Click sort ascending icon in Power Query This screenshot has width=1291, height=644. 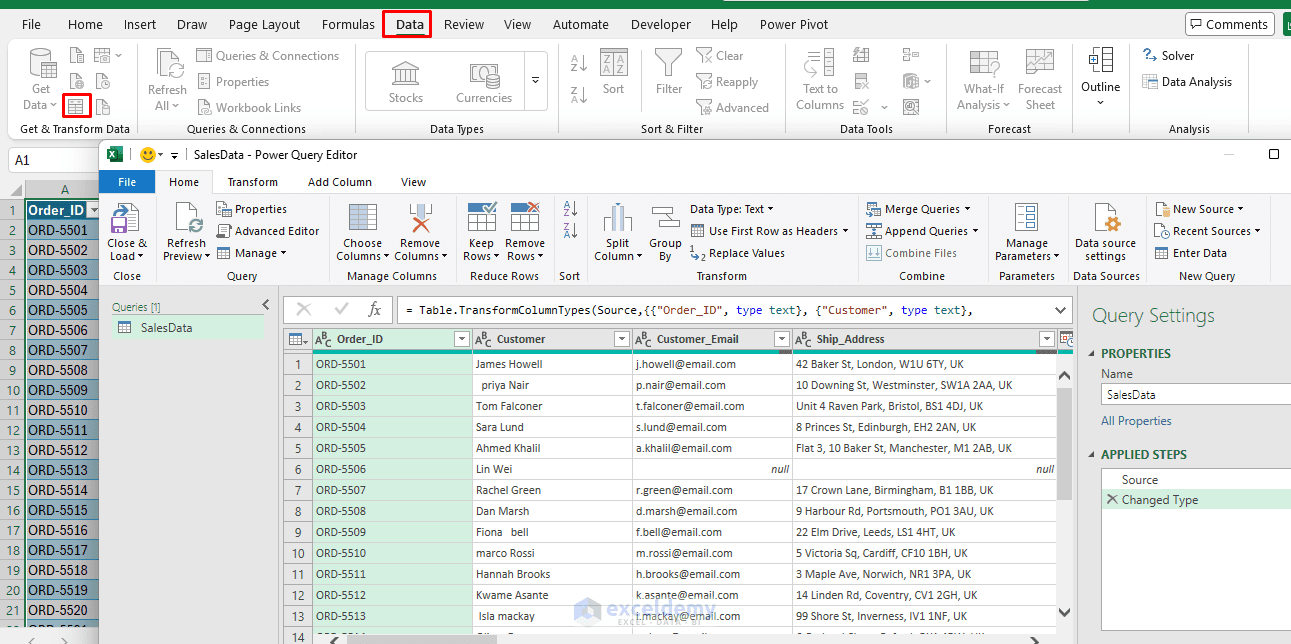click(570, 209)
